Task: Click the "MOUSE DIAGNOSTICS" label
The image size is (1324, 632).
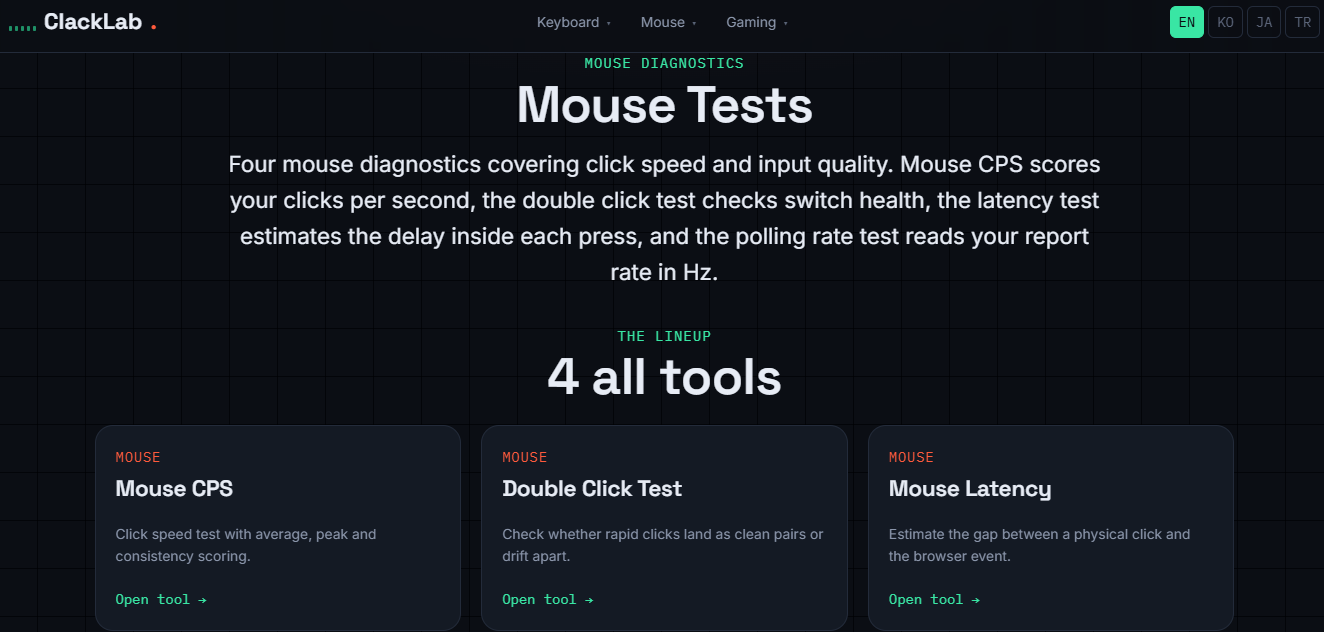Action: [x=664, y=63]
